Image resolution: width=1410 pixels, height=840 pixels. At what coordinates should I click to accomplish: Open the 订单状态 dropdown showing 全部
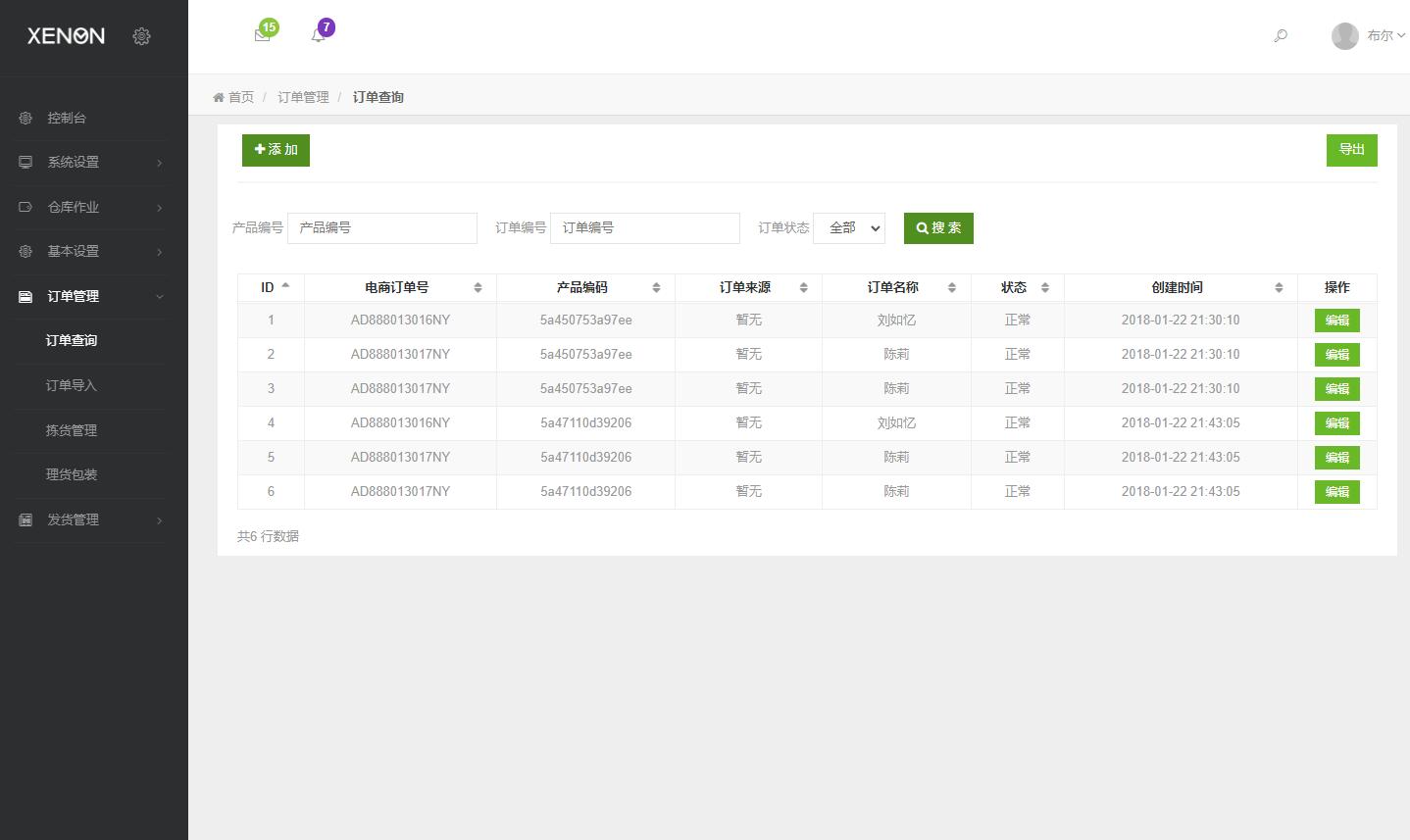[849, 228]
